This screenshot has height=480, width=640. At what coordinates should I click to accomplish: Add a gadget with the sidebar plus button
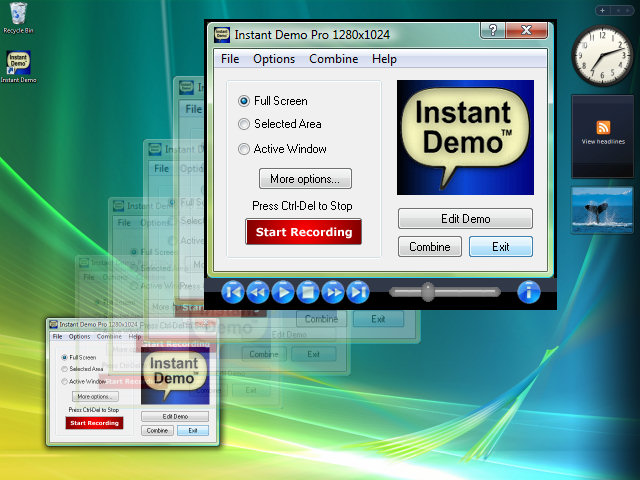[602, 11]
